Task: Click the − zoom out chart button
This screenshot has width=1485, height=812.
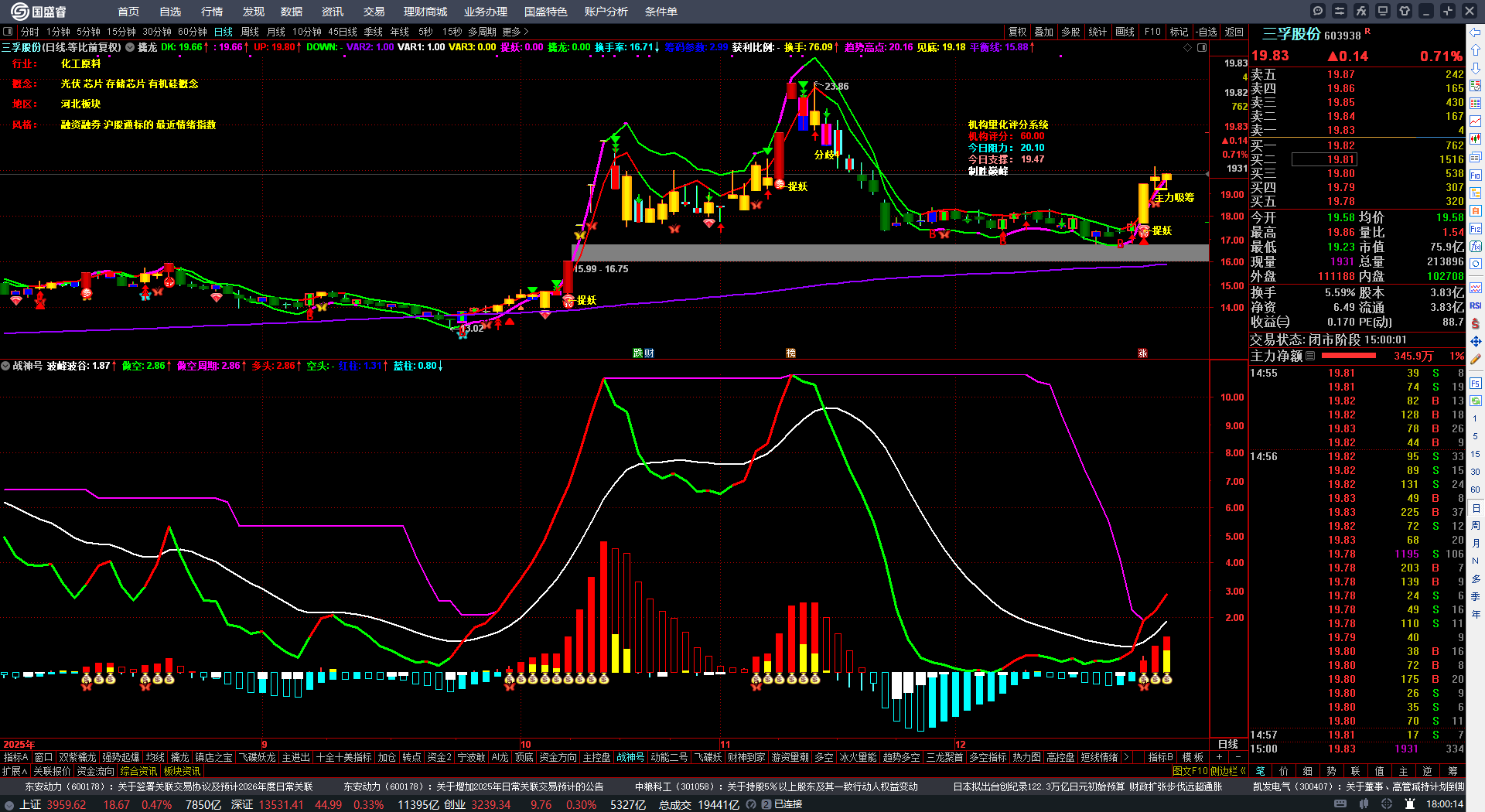Action: (1237, 757)
